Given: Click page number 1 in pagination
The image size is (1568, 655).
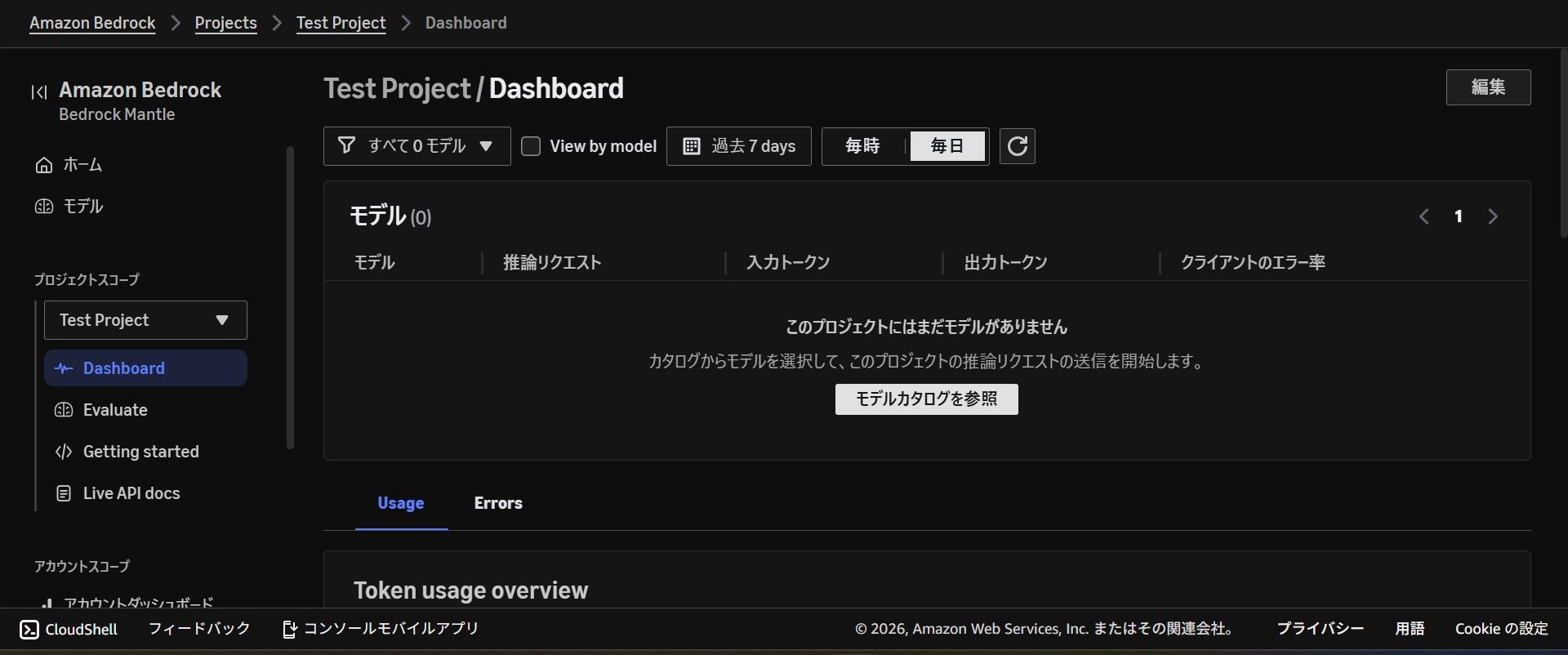Looking at the screenshot, I should [x=1459, y=216].
